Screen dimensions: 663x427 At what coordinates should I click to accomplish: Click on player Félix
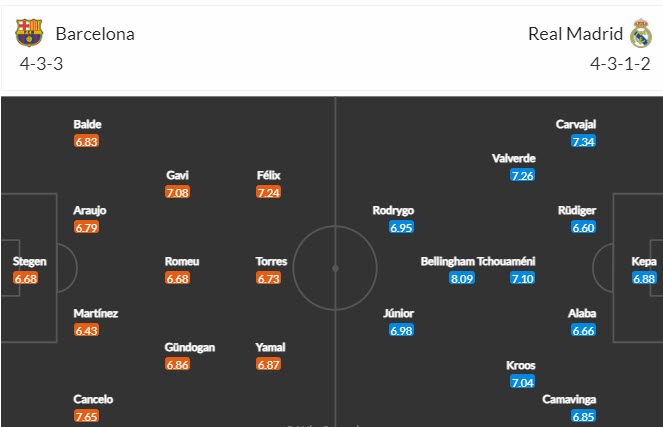pos(268,176)
